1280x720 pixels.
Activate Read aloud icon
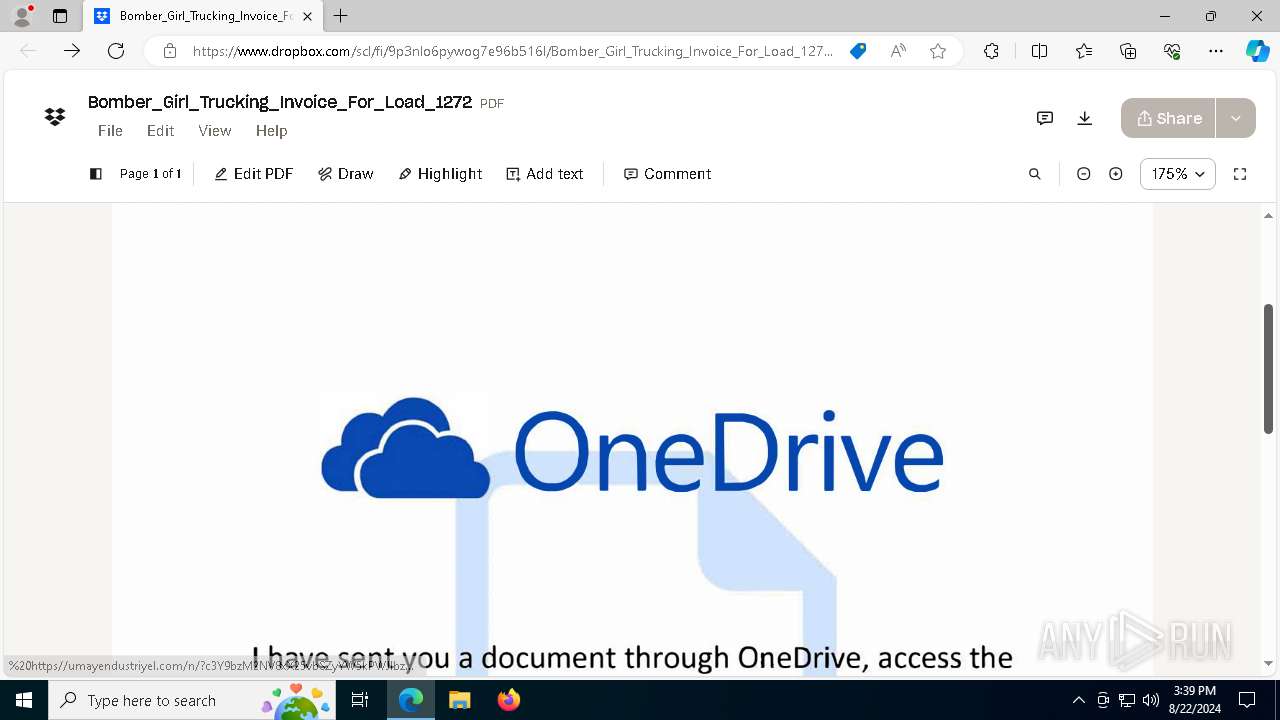tap(898, 51)
